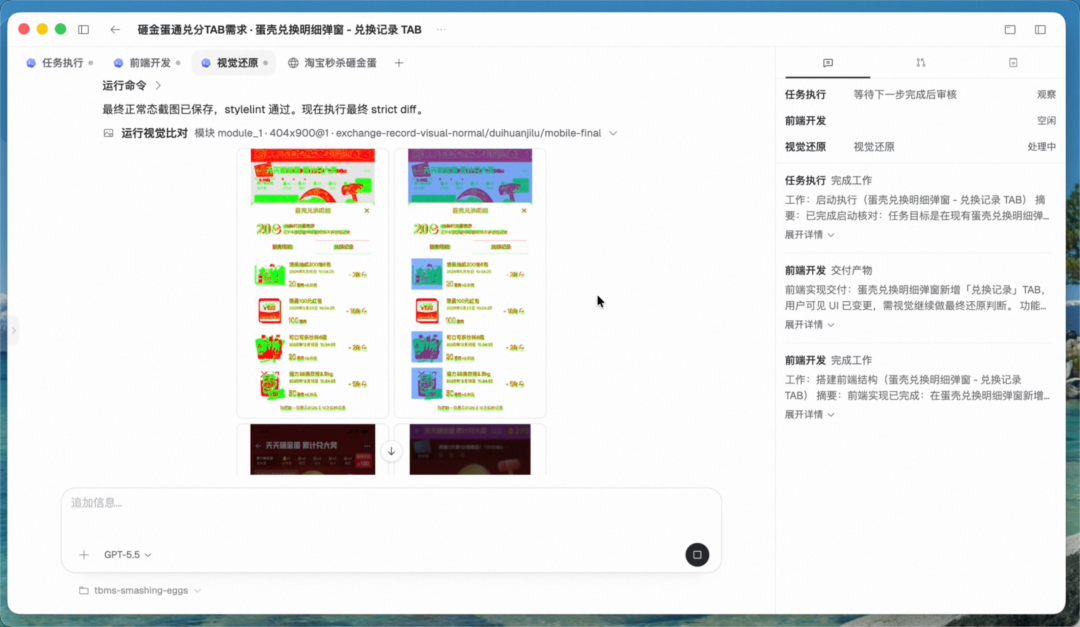Select the 任务执行 agent status row
This screenshot has height=627, width=1080.
pos(920,94)
